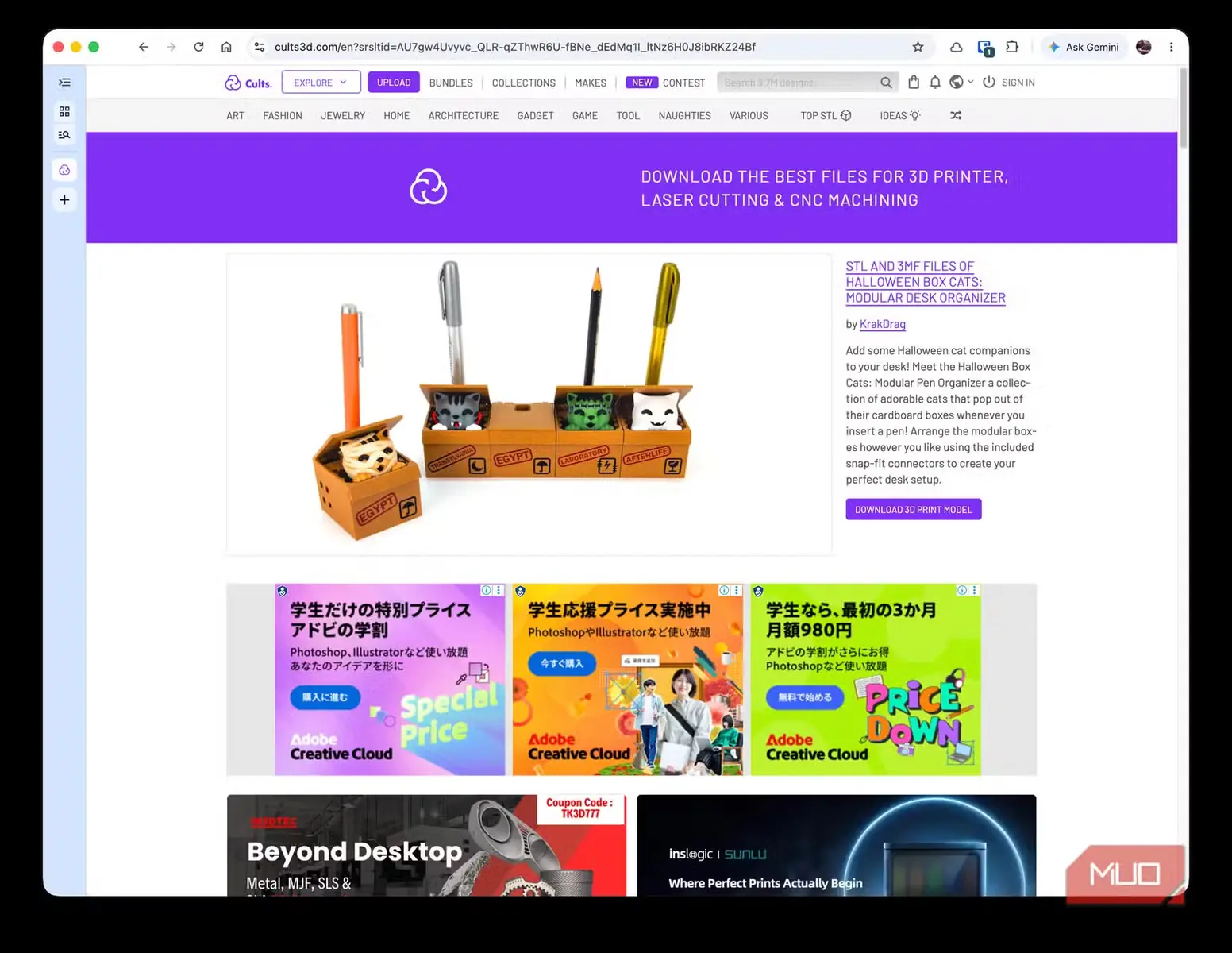Open the Ideas link
Viewport: 1232px width, 953px height.
point(900,116)
